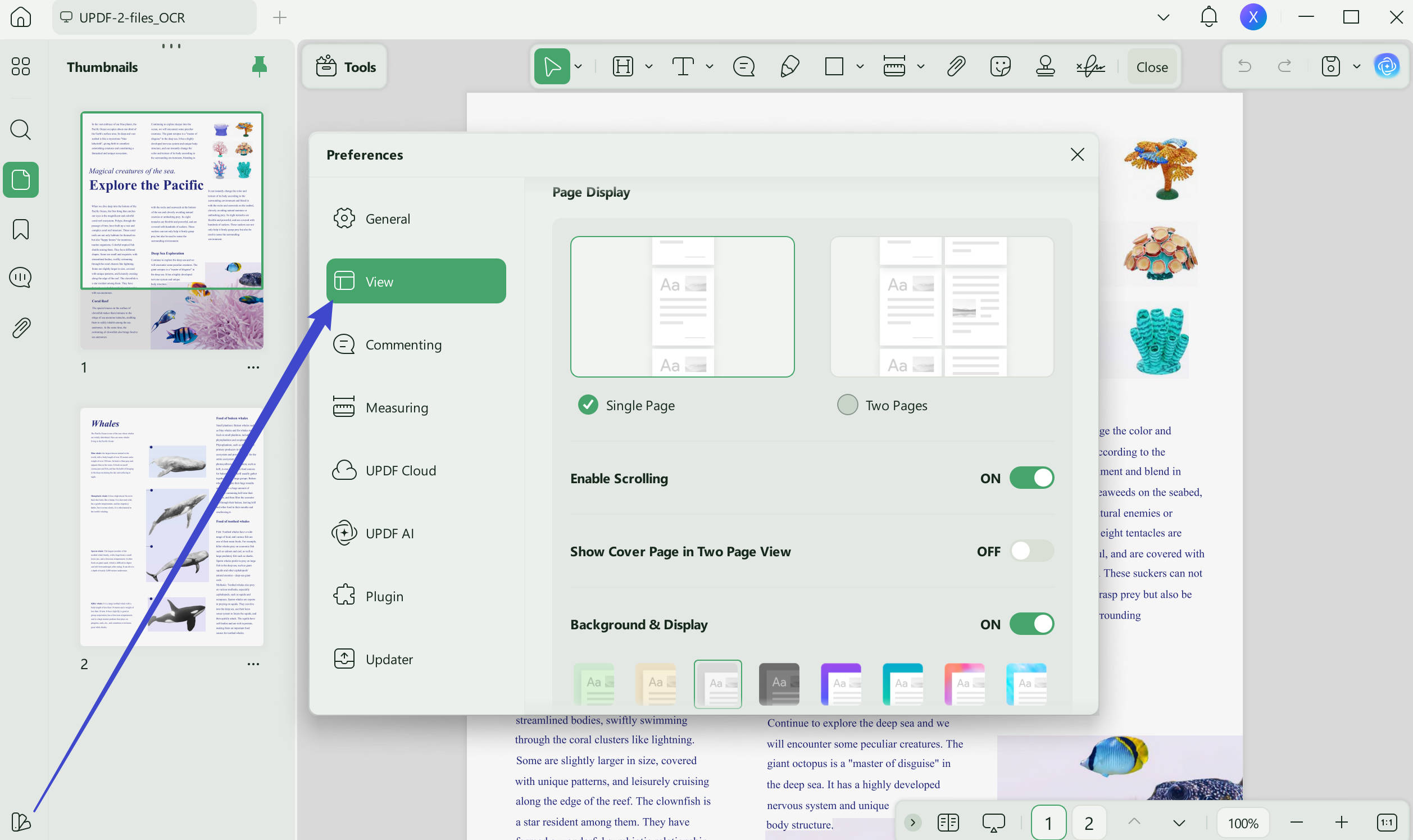
Task: Toggle Show Cover Page in Two Page View
Action: [1032, 551]
